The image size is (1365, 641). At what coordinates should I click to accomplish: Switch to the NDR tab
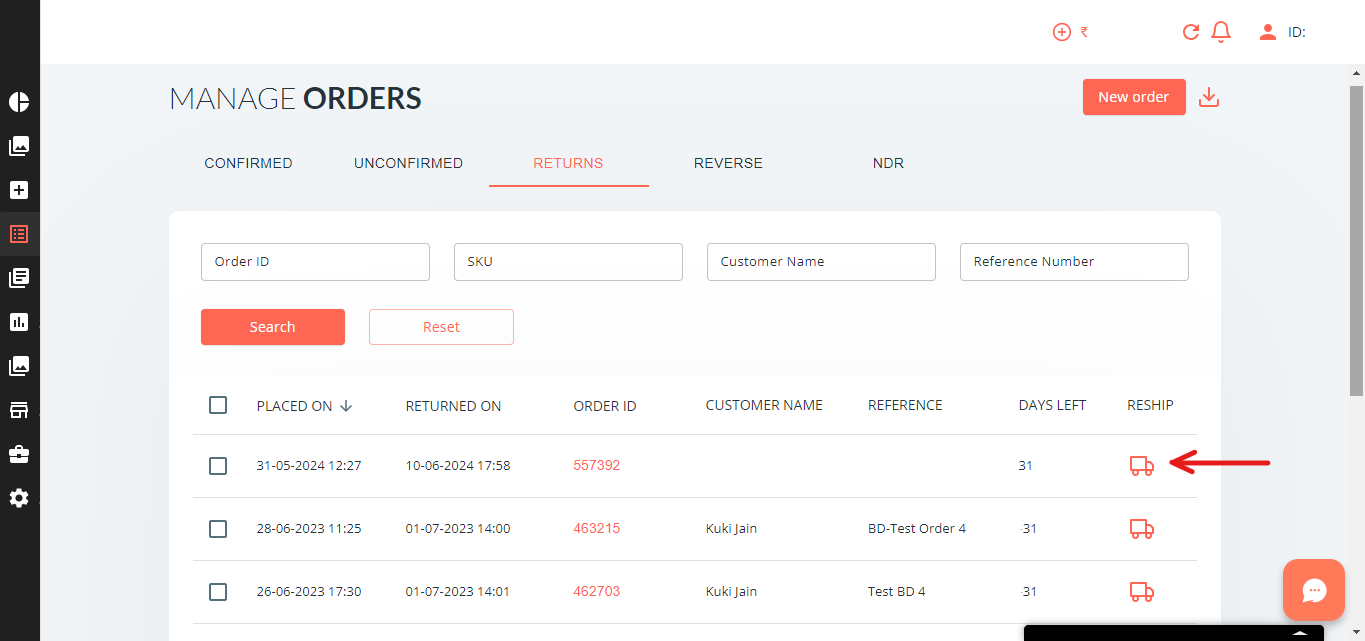(x=888, y=163)
